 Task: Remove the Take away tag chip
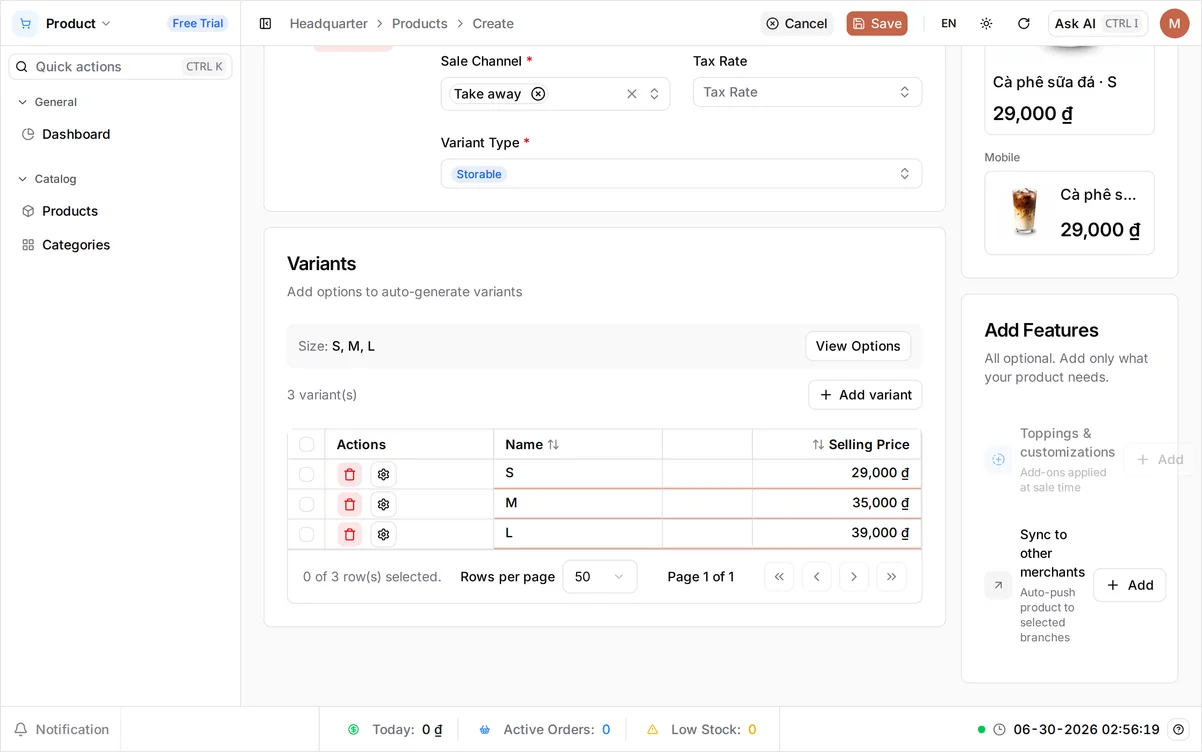pos(538,93)
